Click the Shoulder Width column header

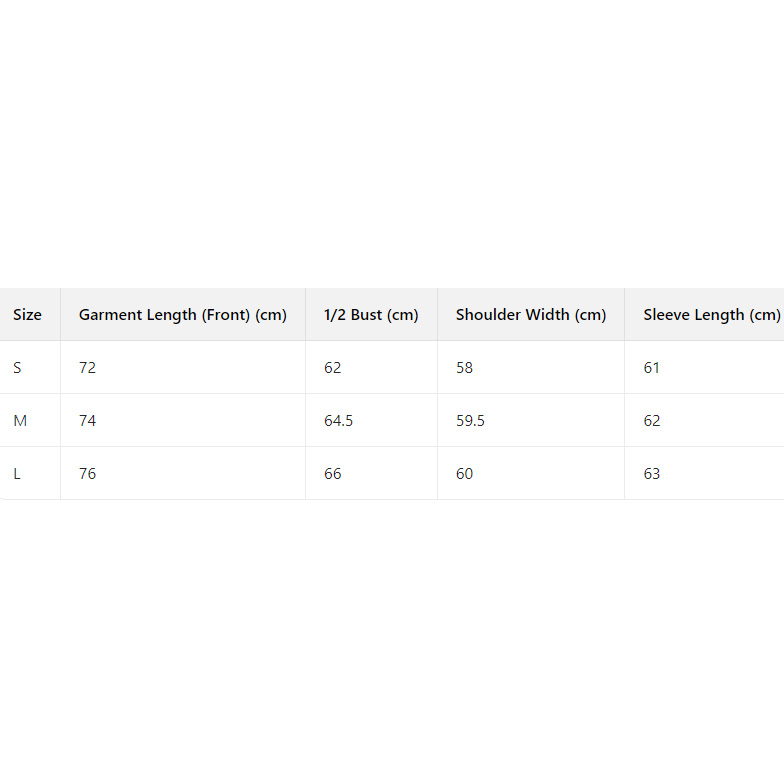point(531,315)
